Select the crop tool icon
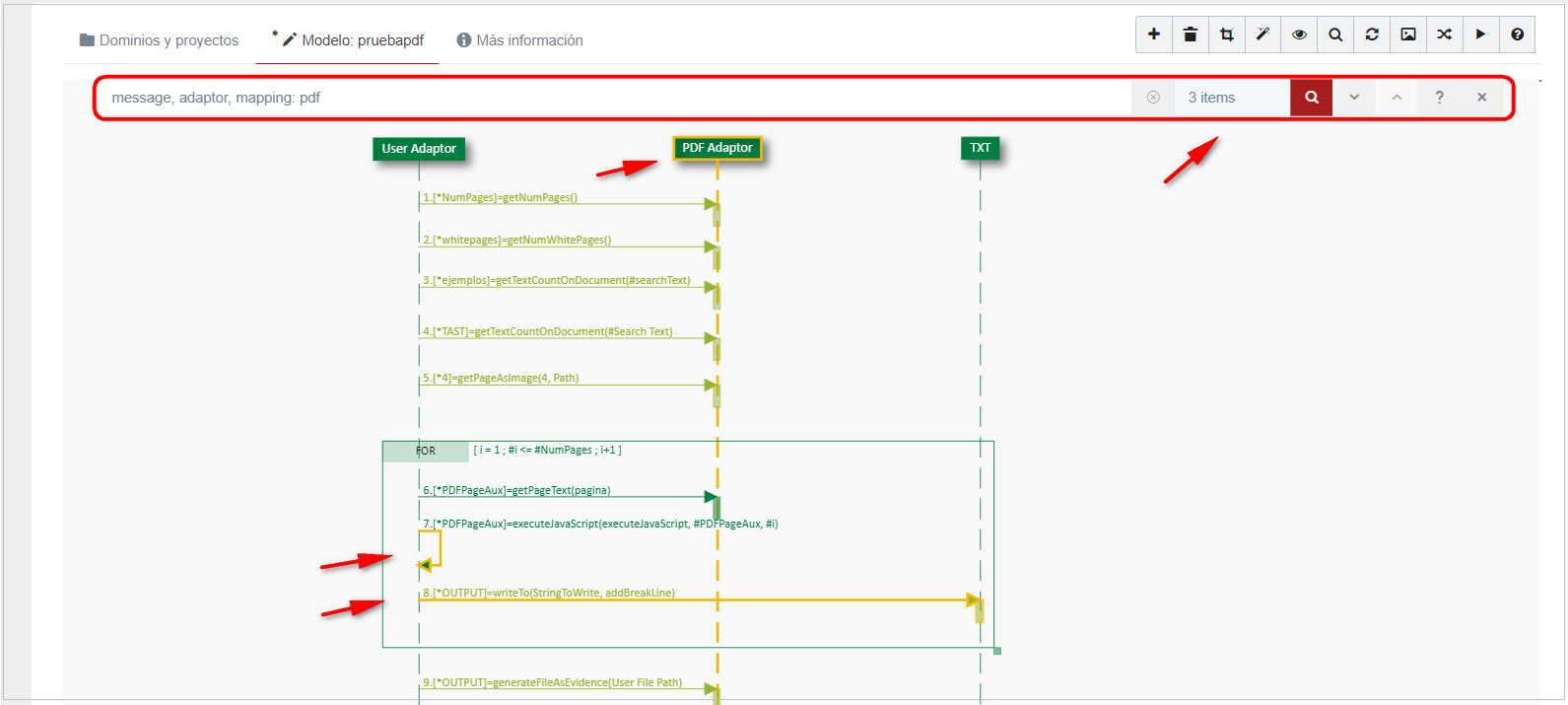This screenshot has height=705, width=1568. pyautogui.click(x=1227, y=35)
